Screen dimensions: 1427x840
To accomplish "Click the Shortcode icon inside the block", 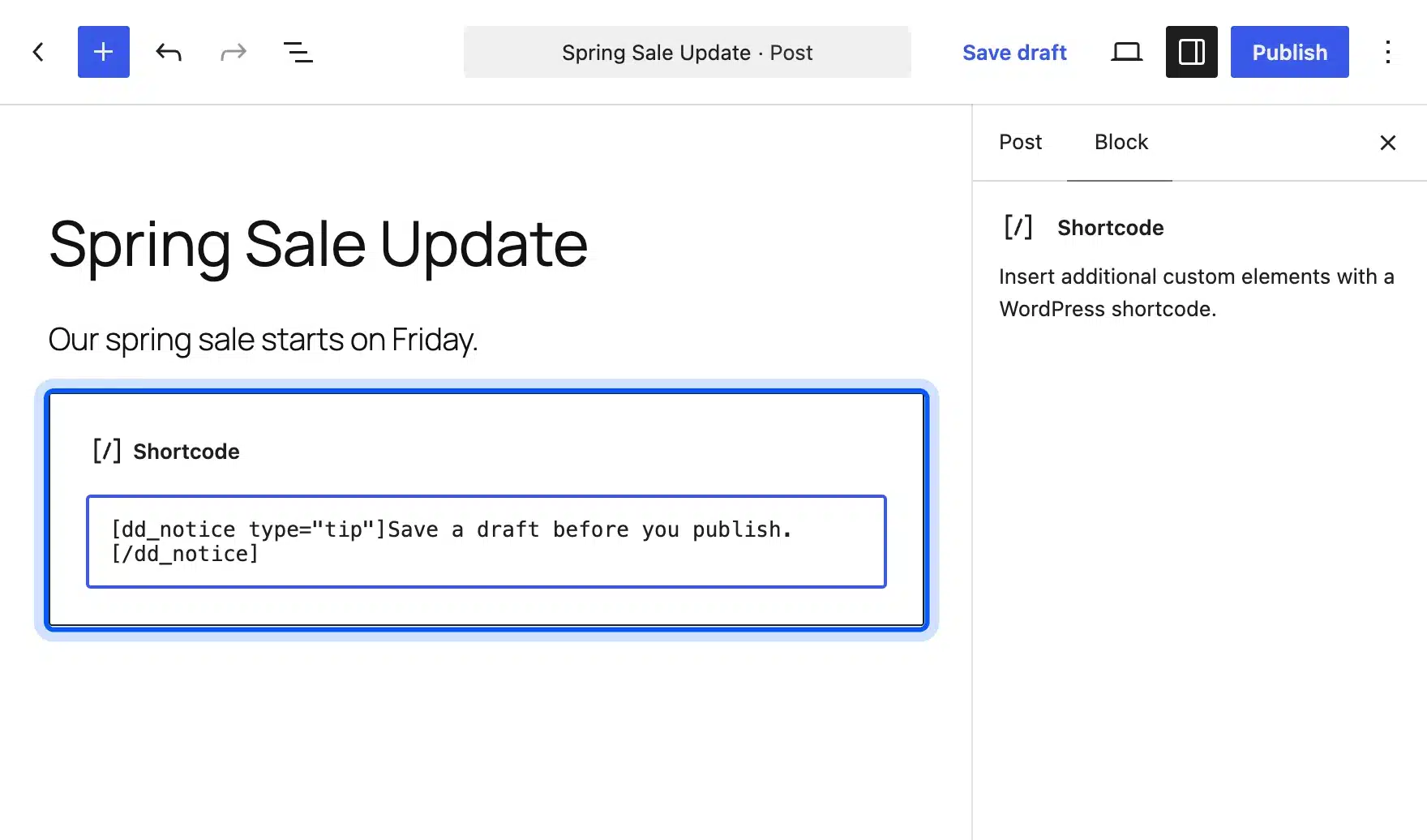I will [x=107, y=451].
